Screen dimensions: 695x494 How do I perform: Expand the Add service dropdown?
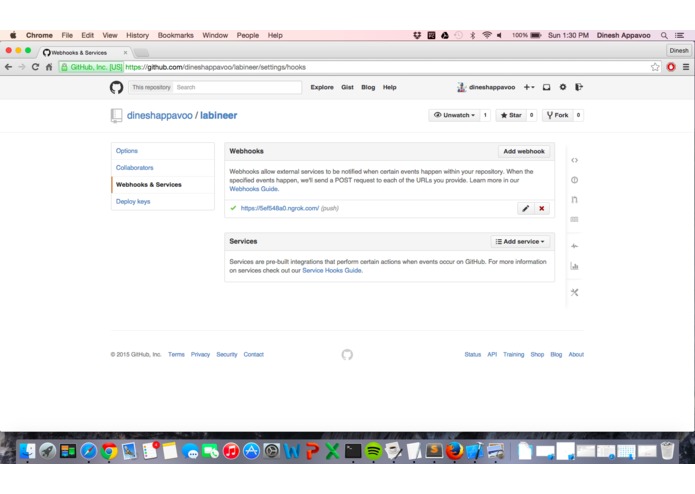point(520,241)
